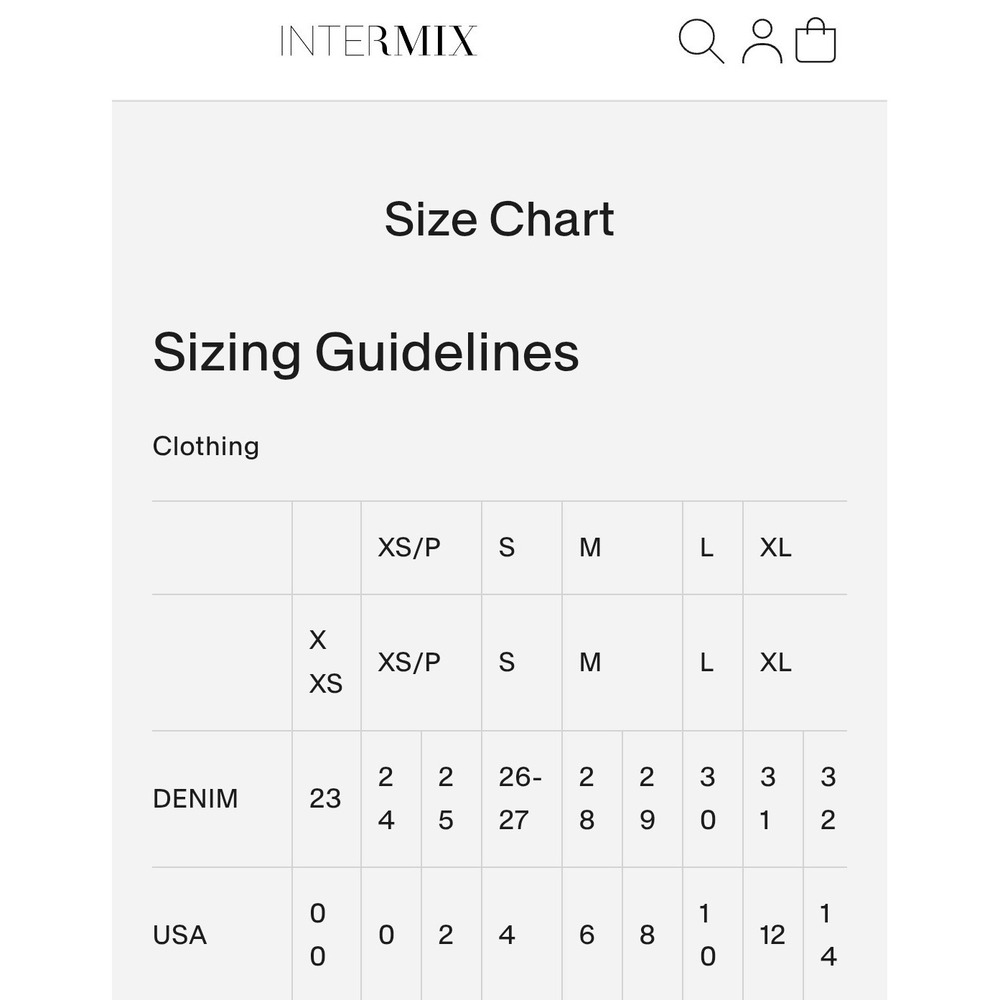The width and height of the screenshot is (1000, 1000).
Task: Click the M header cell in second row
Action: (x=622, y=663)
